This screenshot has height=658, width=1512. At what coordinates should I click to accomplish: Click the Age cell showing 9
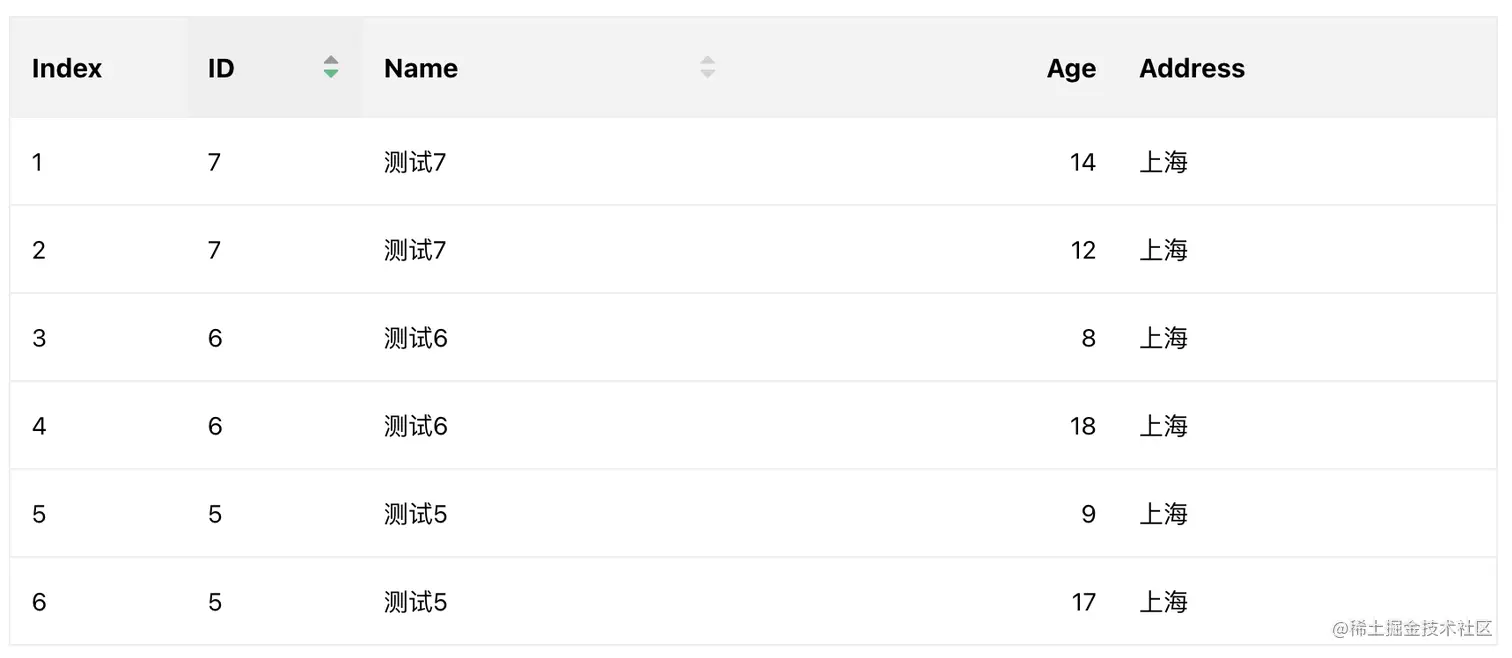(x=1088, y=514)
